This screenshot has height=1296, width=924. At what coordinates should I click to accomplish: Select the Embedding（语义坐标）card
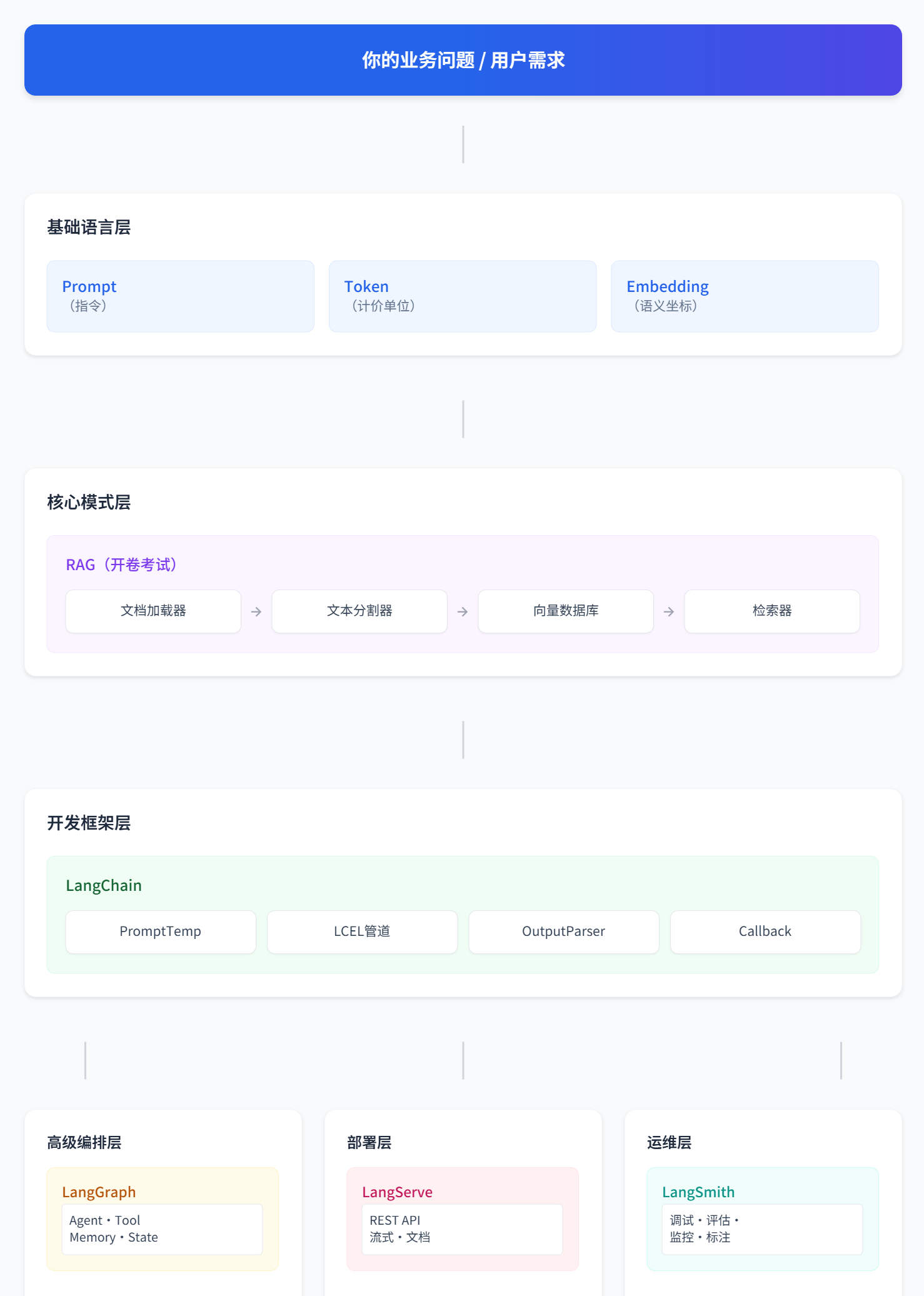tap(745, 296)
